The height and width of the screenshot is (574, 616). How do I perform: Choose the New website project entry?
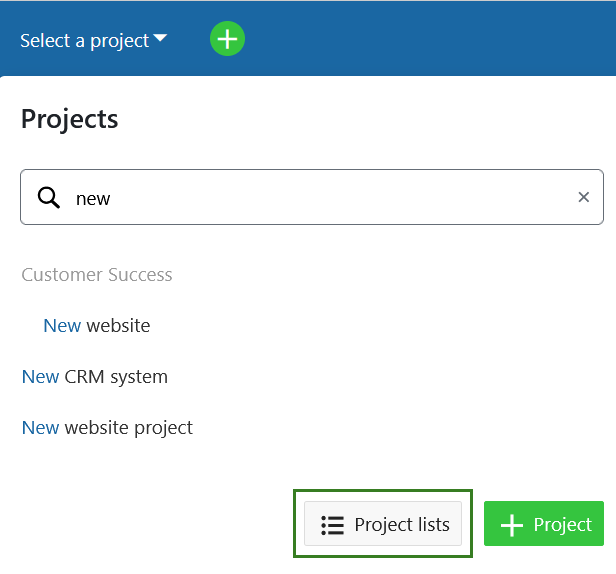tap(107, 427)
